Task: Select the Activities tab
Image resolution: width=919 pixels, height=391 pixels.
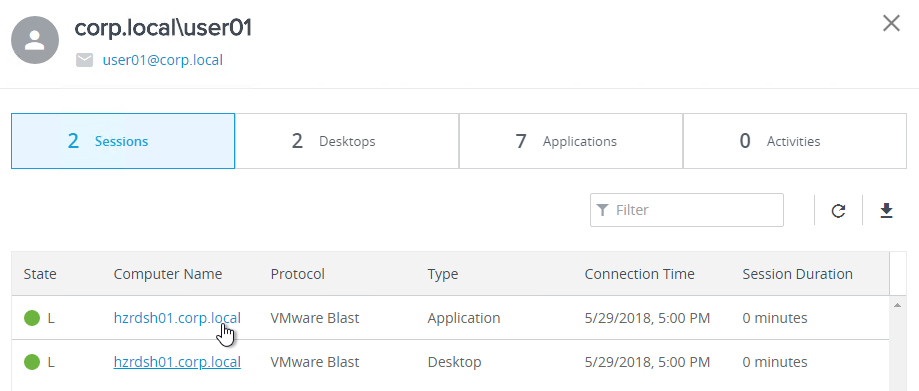Action: tap(795, 141)
